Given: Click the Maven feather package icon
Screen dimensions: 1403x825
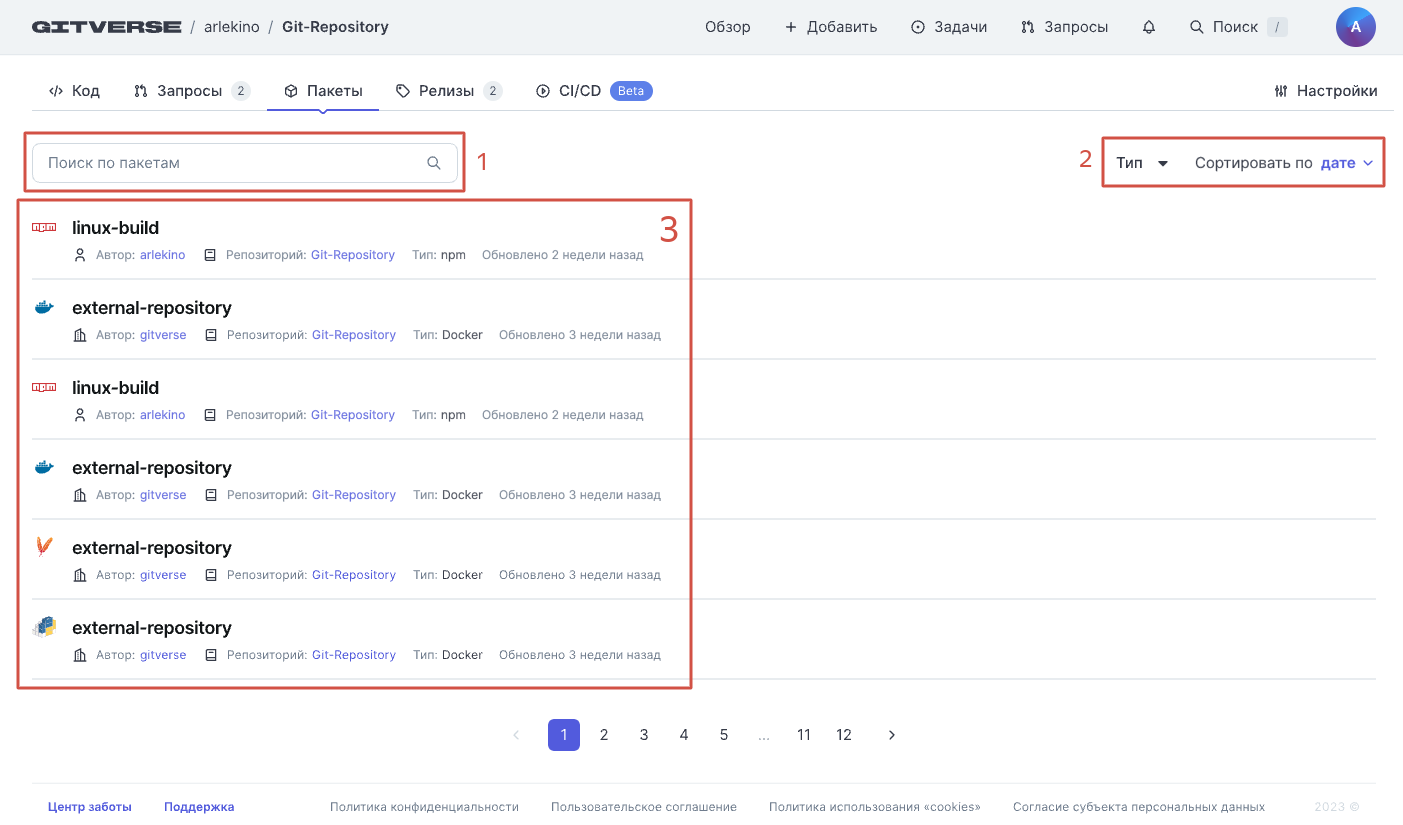Looking at the screenshot, I should tap(44, 547).
